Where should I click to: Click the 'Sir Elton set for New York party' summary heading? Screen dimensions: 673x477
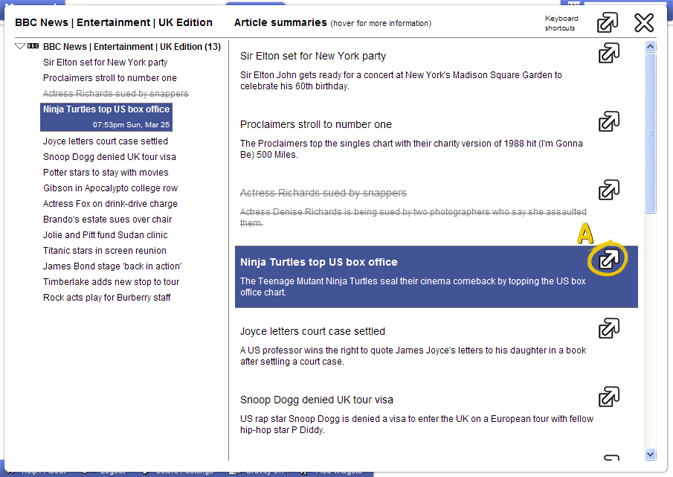[313, 56]
